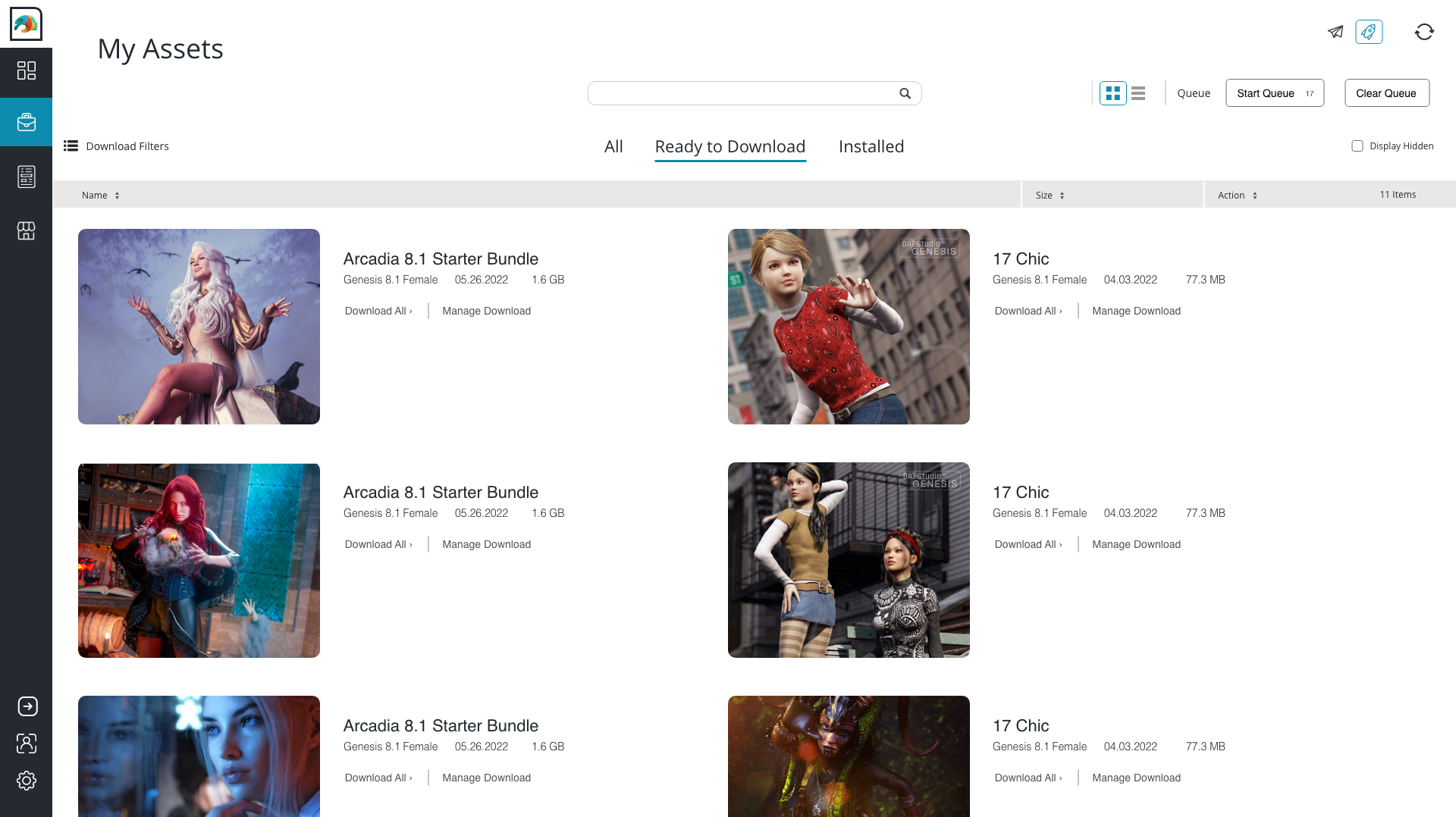
Task: Select the My Assets briefcase sidebar icon
Action: 27,122
